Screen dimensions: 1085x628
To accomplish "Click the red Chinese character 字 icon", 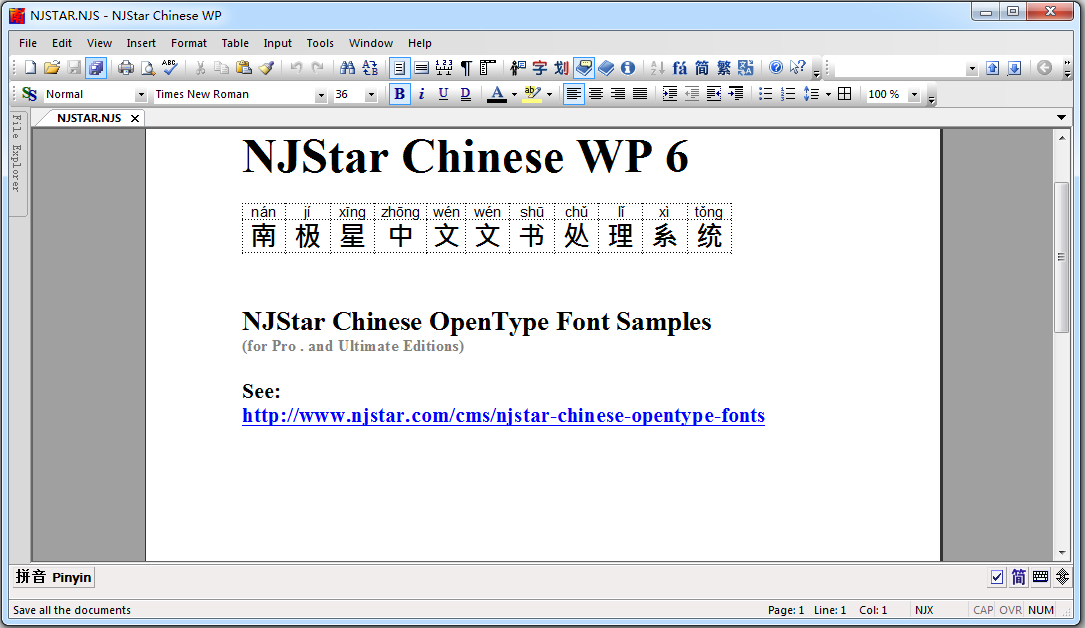I will tap(540, 68).
